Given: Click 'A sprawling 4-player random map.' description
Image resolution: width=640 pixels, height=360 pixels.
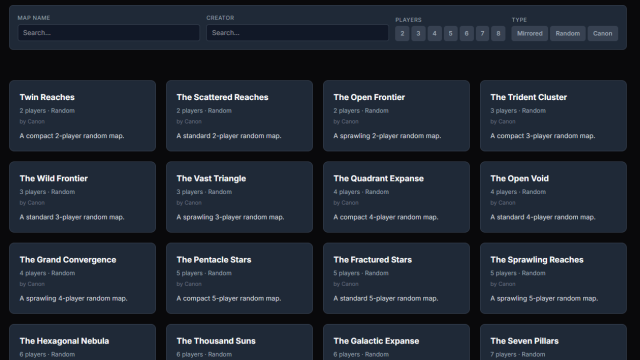Looking at the screenshot, I should tap(73, 298).
